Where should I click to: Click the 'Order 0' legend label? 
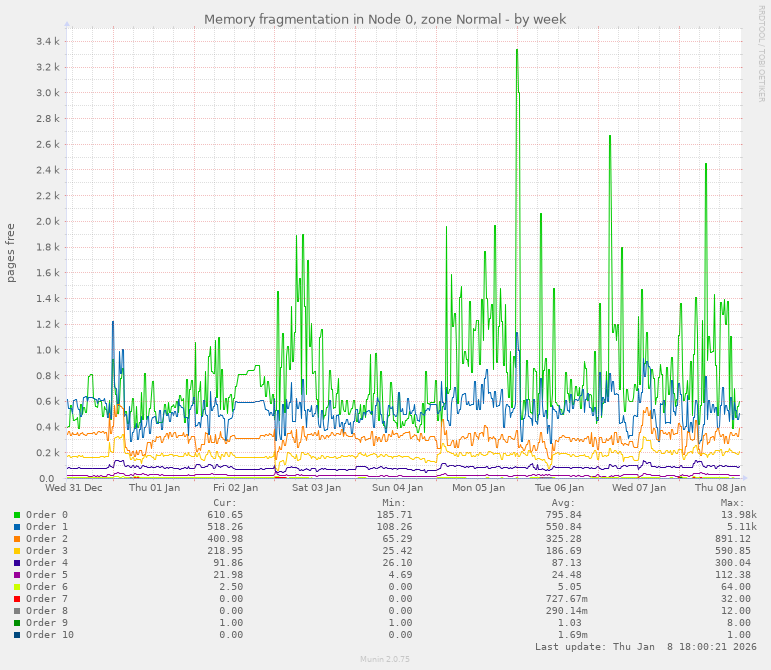coord(47,515)
